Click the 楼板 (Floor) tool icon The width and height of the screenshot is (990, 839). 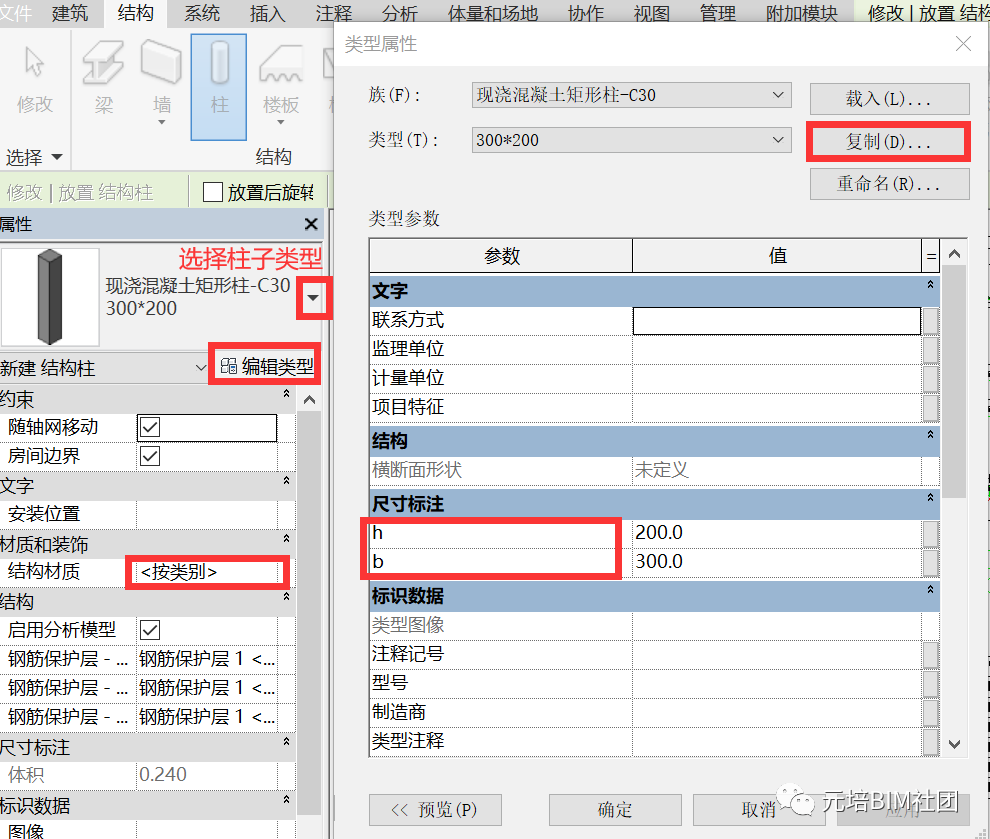[281, 63]
